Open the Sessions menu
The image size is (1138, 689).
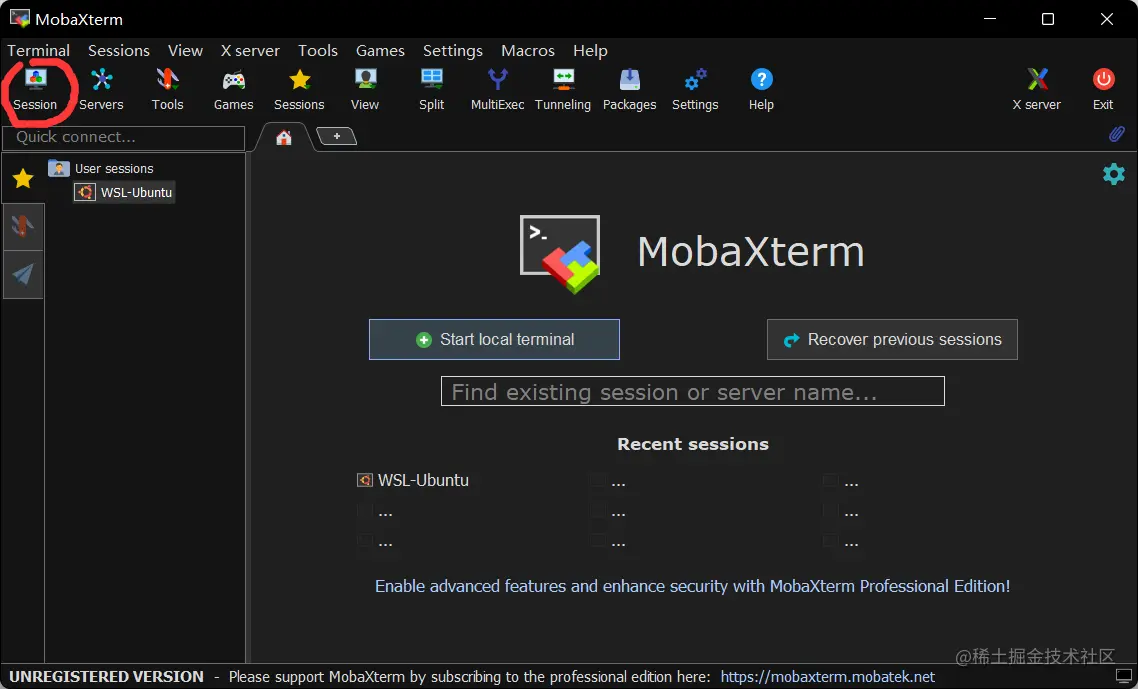[x=119, y=50]
